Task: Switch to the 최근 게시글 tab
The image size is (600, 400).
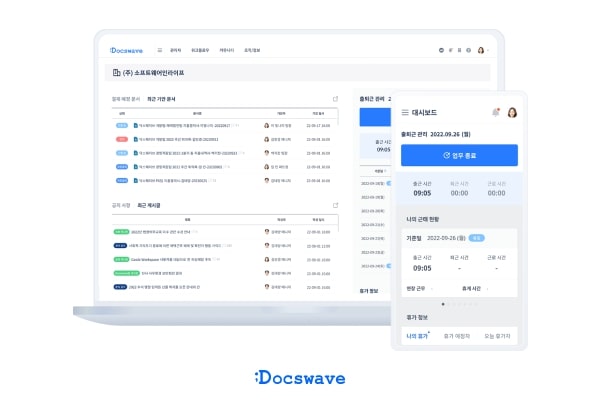Action: point(147,205)
